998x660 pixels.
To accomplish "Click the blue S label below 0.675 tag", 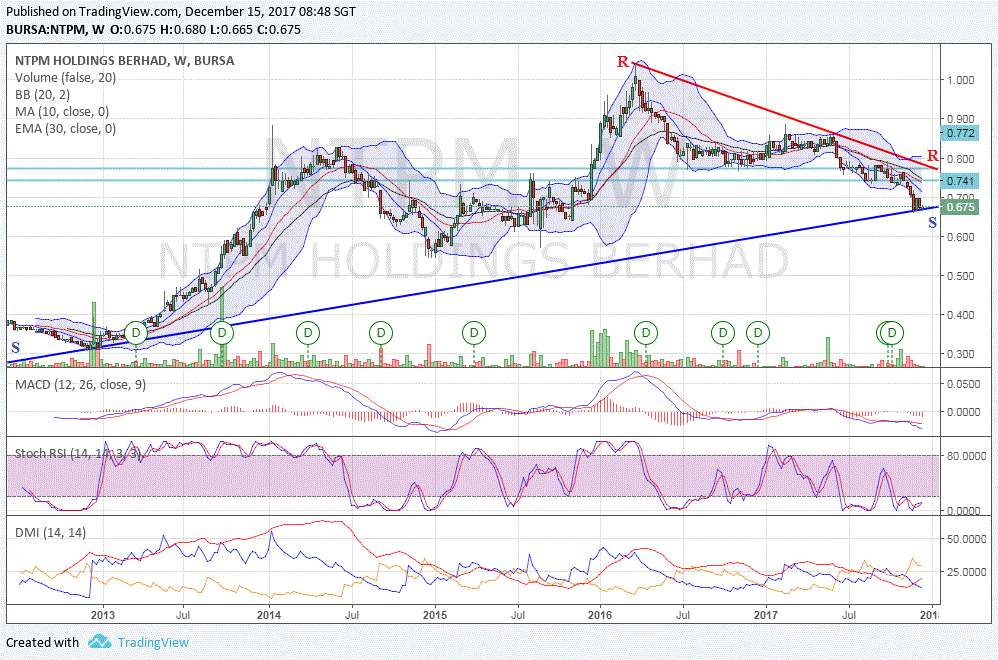I will coord(932,223).
